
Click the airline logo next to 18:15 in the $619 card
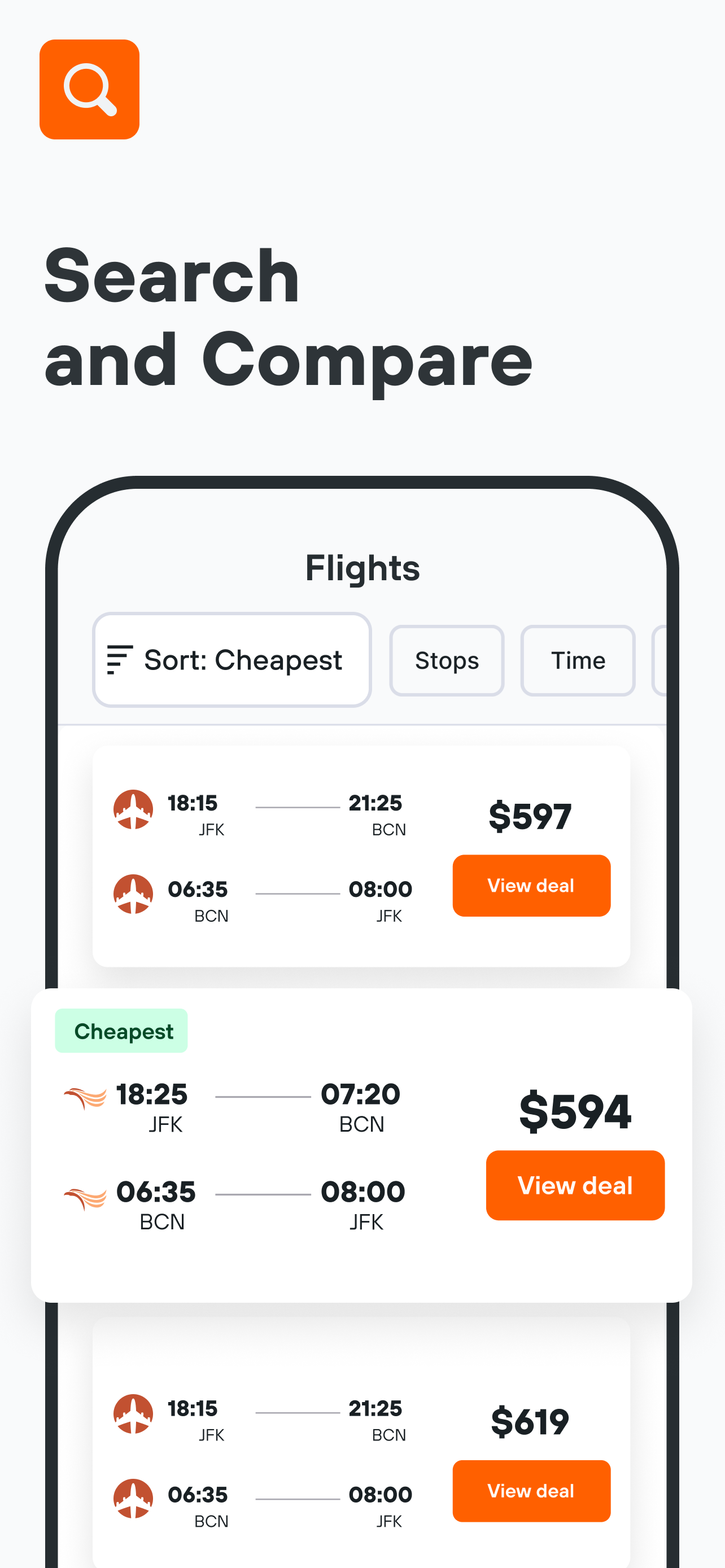(x=133, y=1414)
